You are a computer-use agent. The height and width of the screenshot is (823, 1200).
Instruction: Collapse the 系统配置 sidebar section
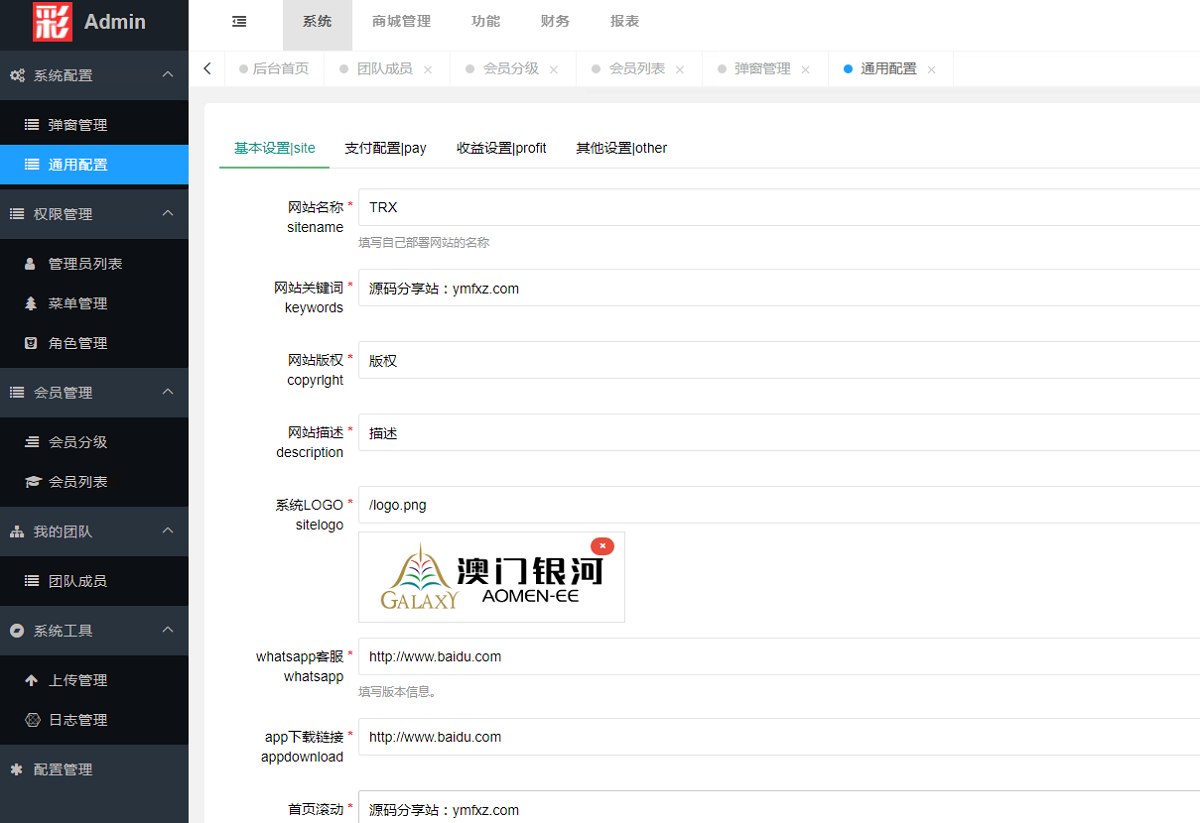[x=168, y=75]
